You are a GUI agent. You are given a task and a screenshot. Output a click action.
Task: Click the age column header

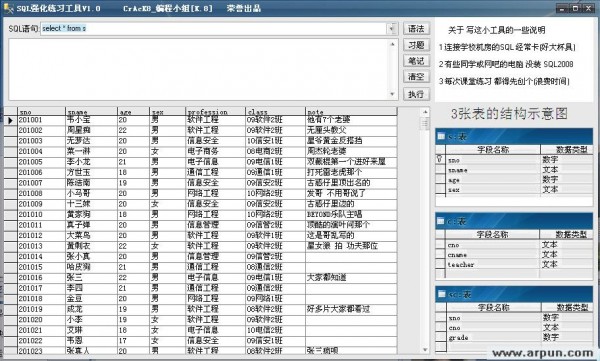coord(133,112)
